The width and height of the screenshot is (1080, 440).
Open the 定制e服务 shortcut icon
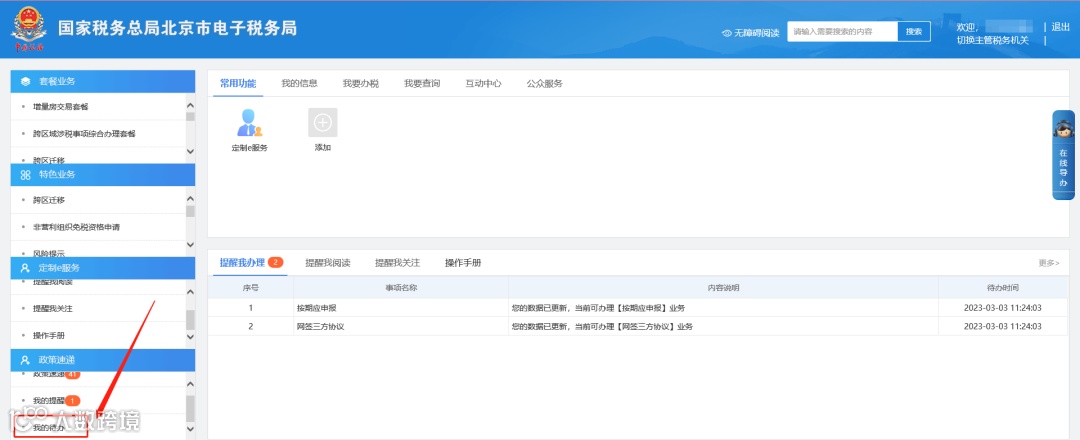pos(249,123)
